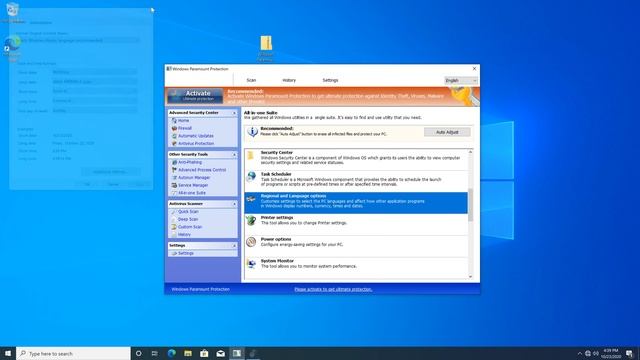Open Mail from the taskbar
The width and height of the screenshot is (640, 360).
tap(220, 353)
